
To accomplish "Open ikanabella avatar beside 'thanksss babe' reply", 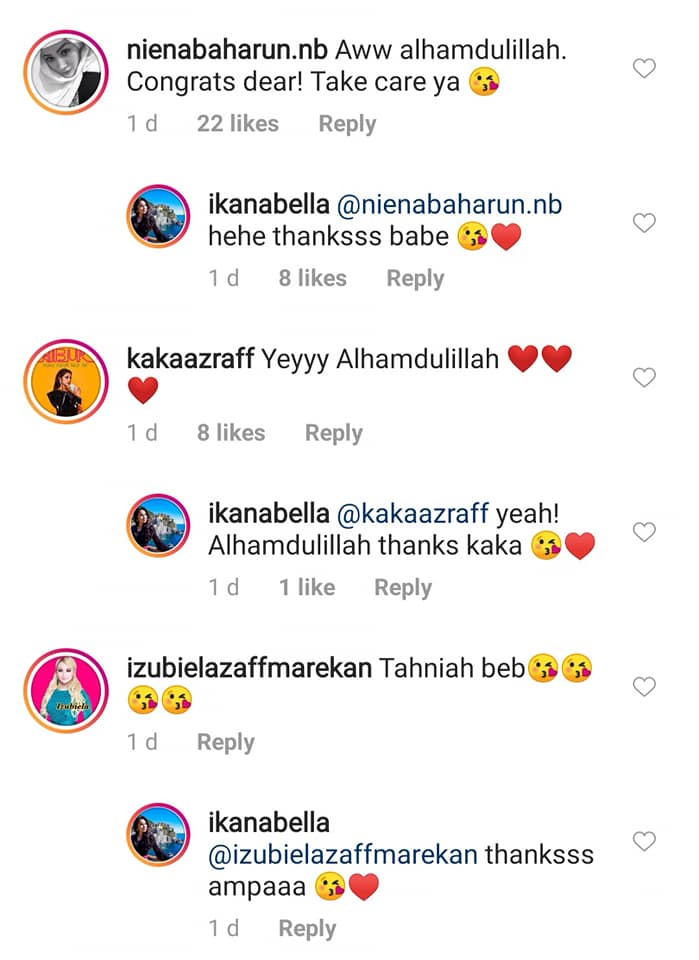I will (x=159, y=216).
